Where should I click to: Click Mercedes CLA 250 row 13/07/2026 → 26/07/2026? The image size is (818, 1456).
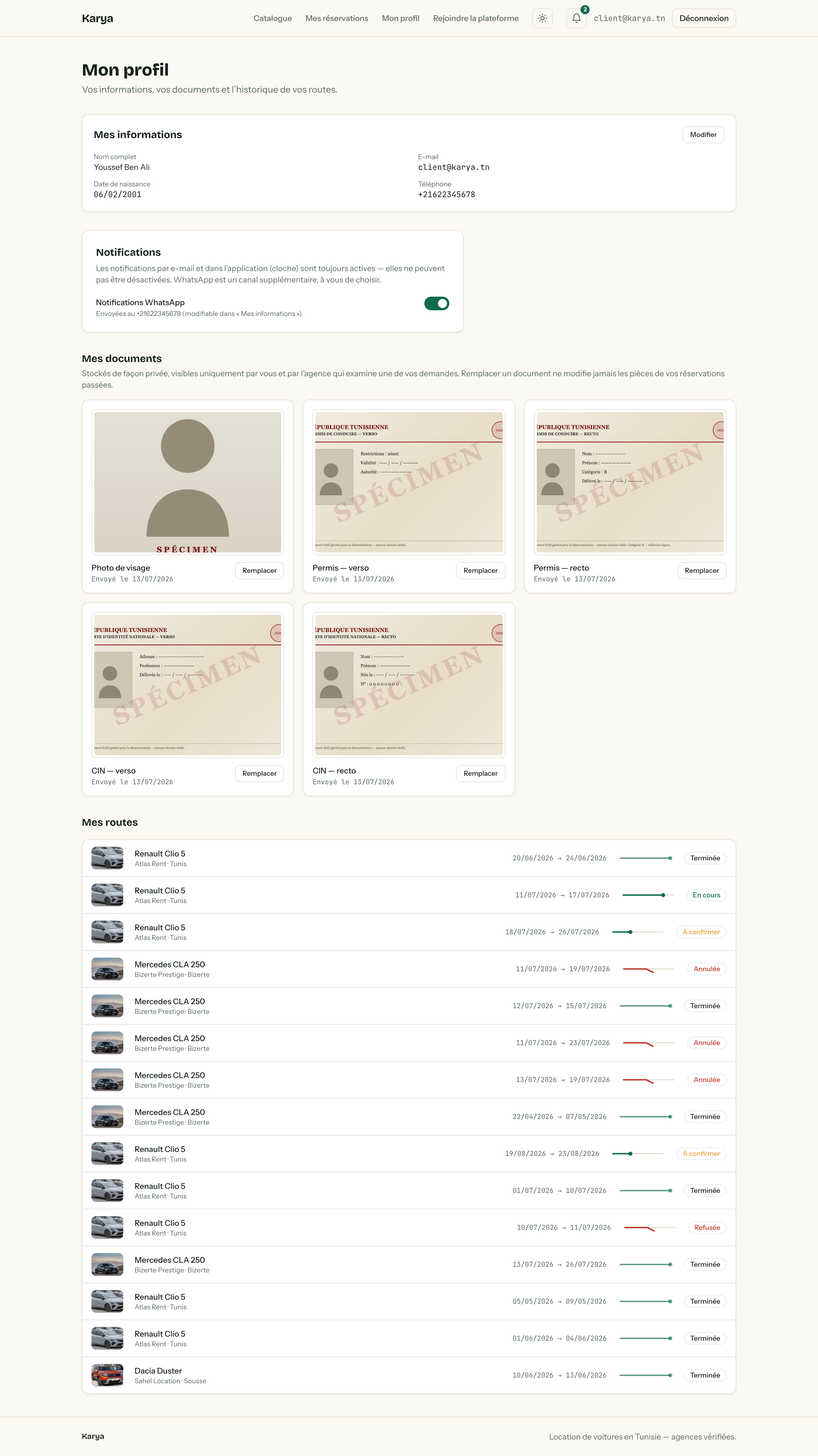click(408, 1264)
